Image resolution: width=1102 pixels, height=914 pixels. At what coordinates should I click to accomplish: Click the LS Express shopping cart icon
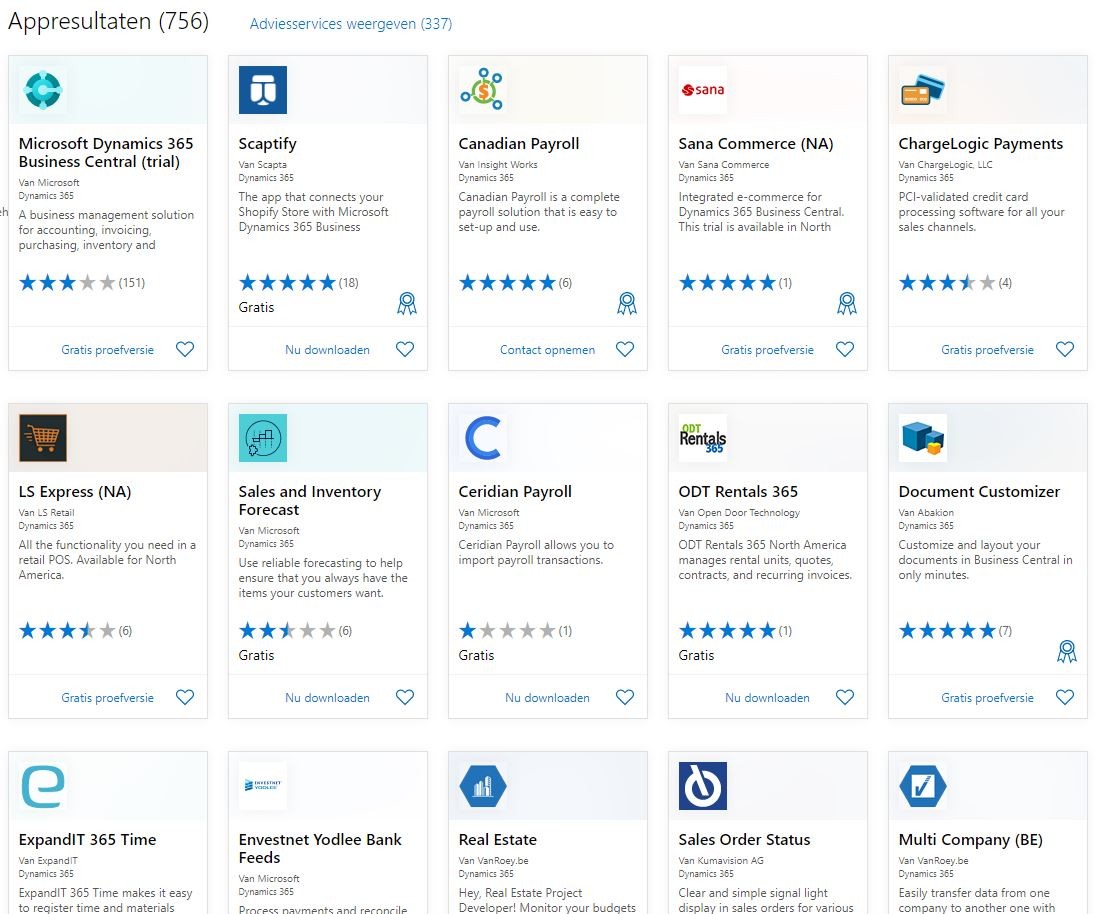(x=43, y=438)
